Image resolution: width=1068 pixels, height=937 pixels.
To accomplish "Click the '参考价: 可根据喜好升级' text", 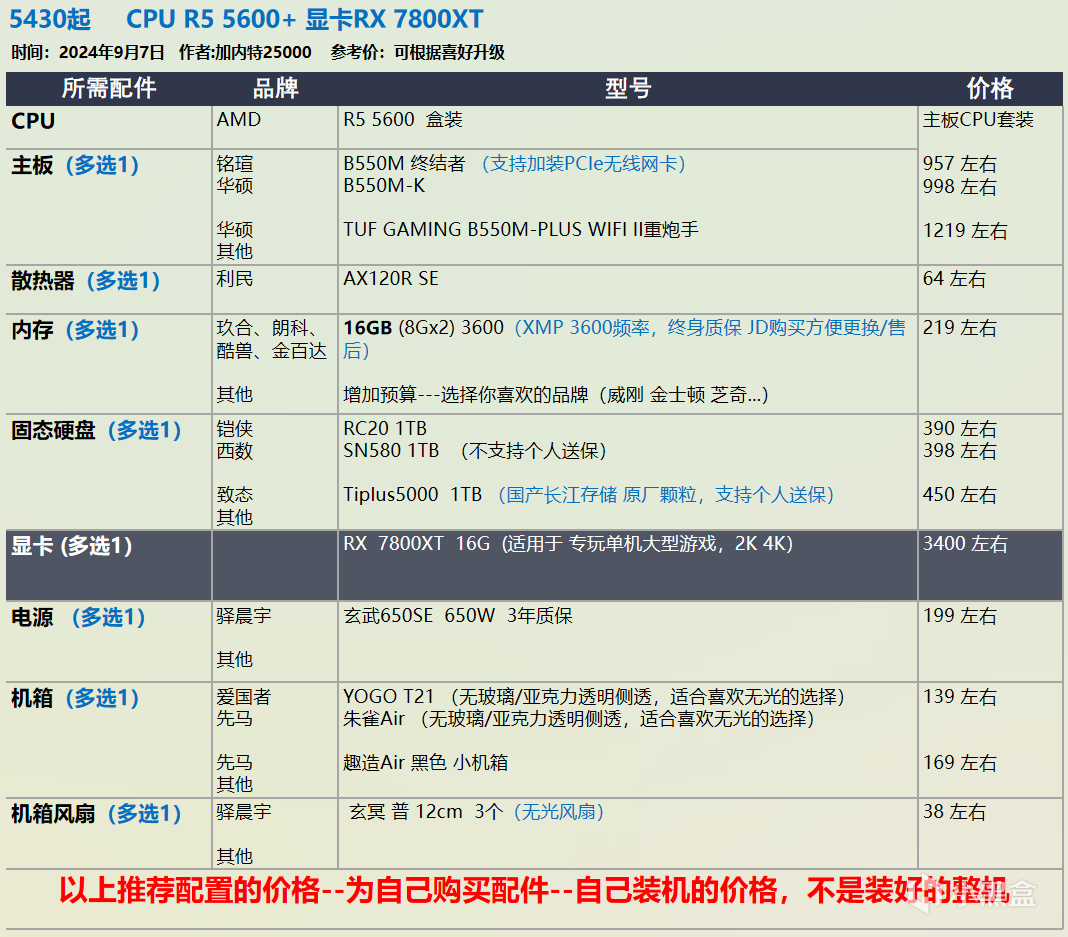I will coord(418,52).
